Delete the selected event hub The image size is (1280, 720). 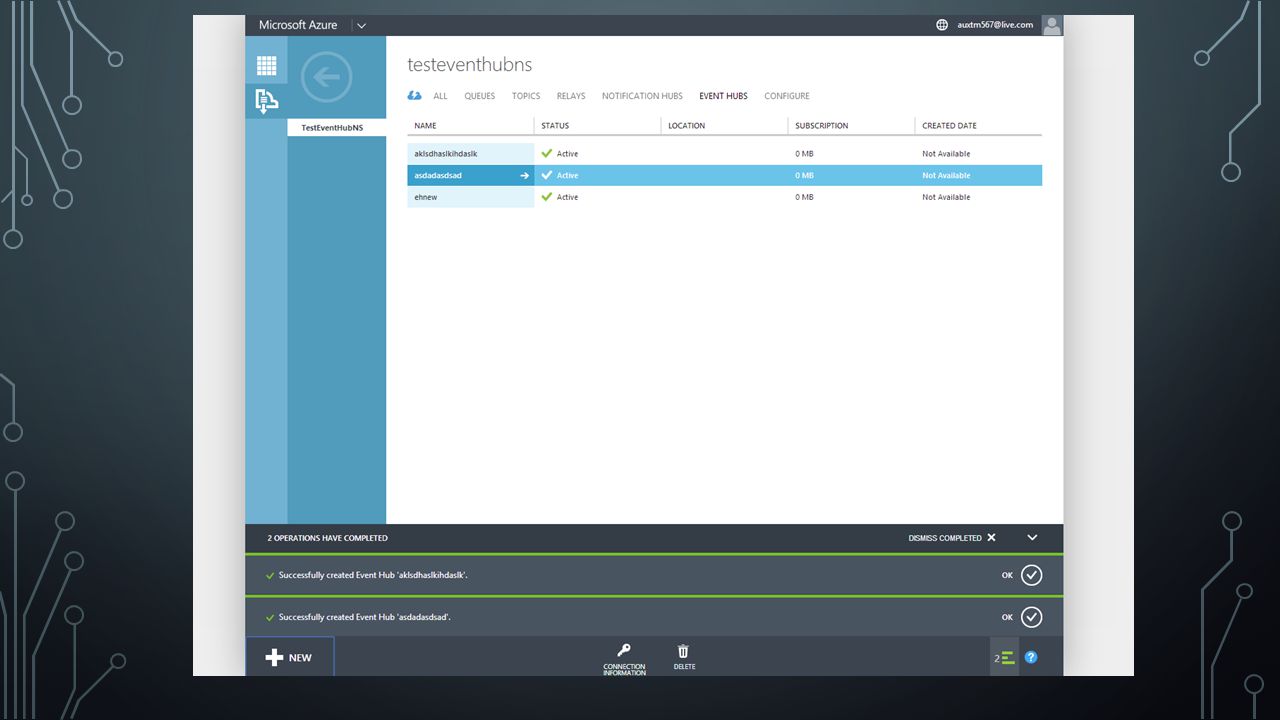point(684,657)
